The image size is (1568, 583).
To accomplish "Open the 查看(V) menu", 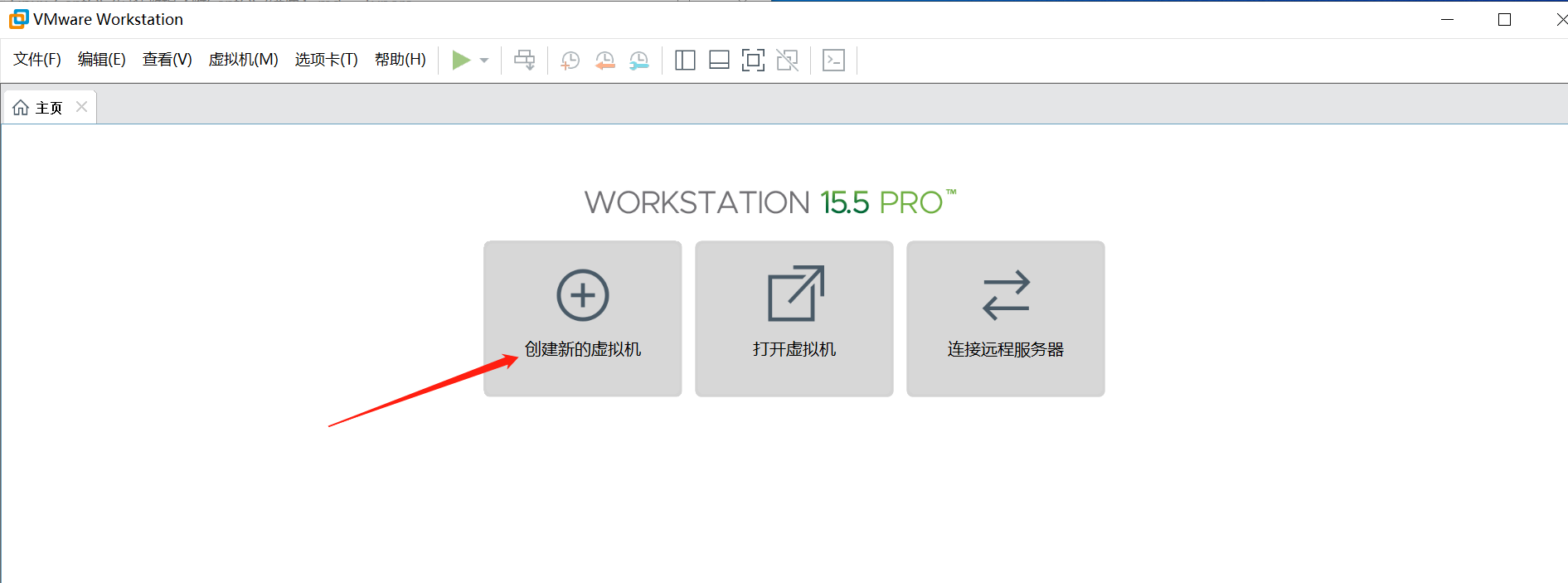I will click(167, 60).
